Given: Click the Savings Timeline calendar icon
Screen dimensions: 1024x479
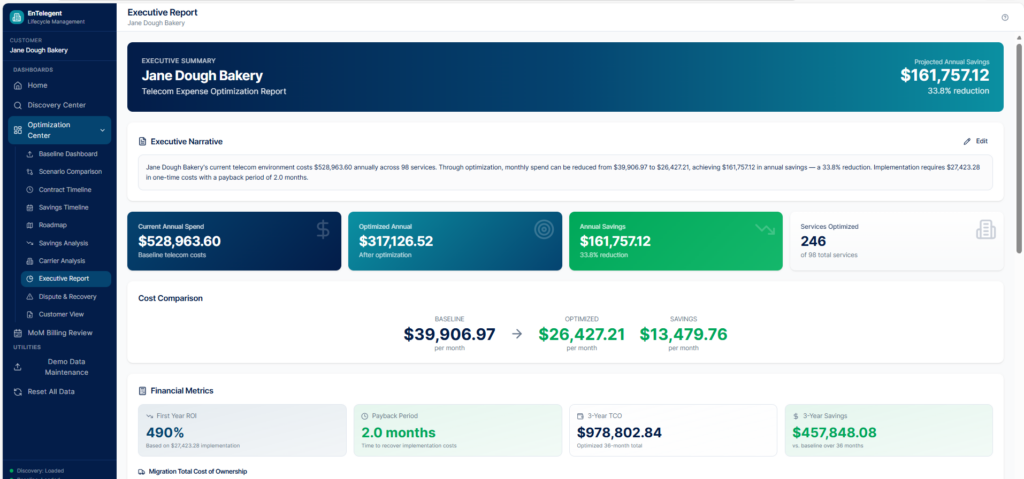Looking at the screenshot, I should click(x=29, y=207).
